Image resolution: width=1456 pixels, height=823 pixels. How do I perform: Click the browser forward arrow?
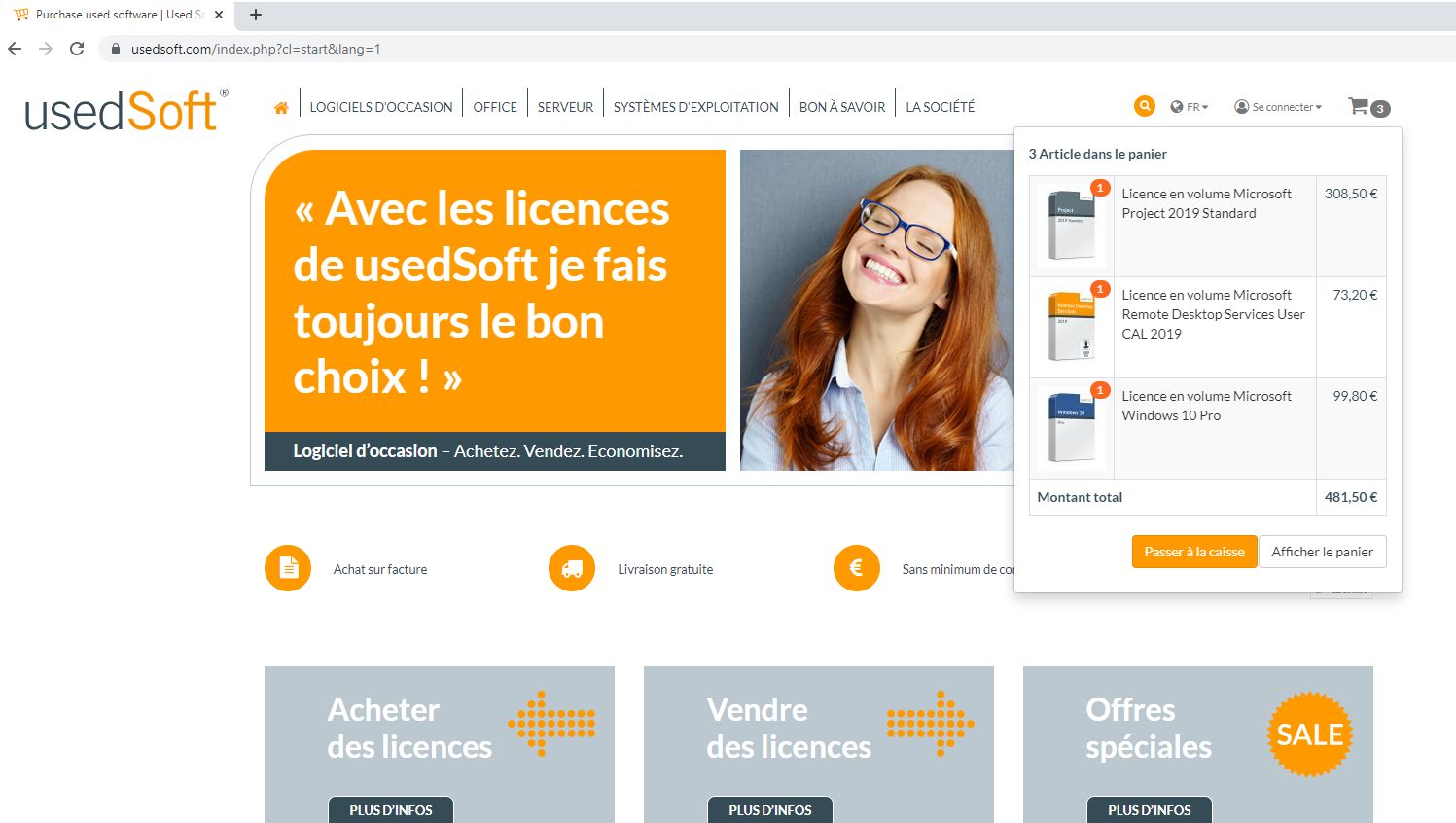[x=46, y=49]
